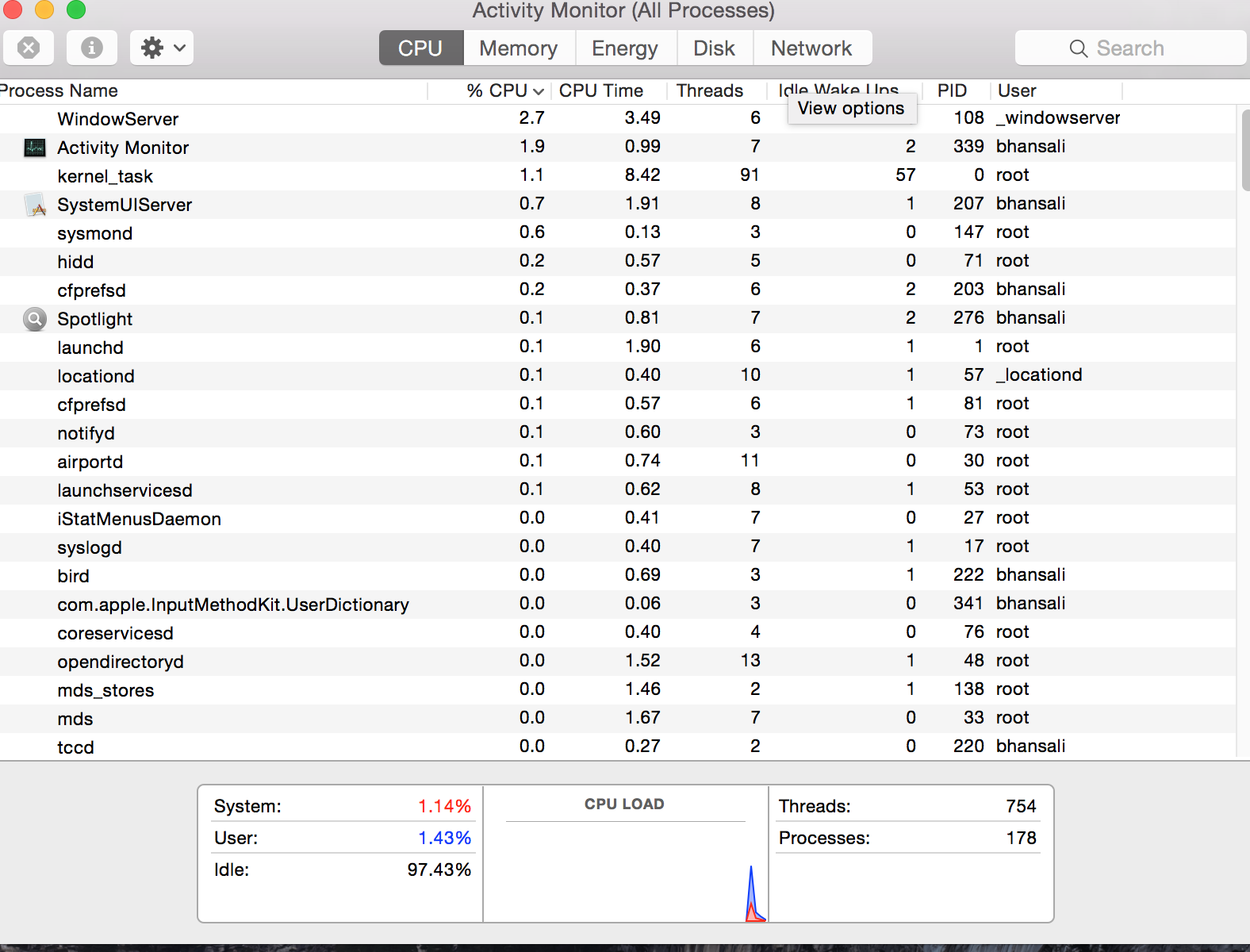
Task: Select the coreservicesd process
Action: (618, 633)
